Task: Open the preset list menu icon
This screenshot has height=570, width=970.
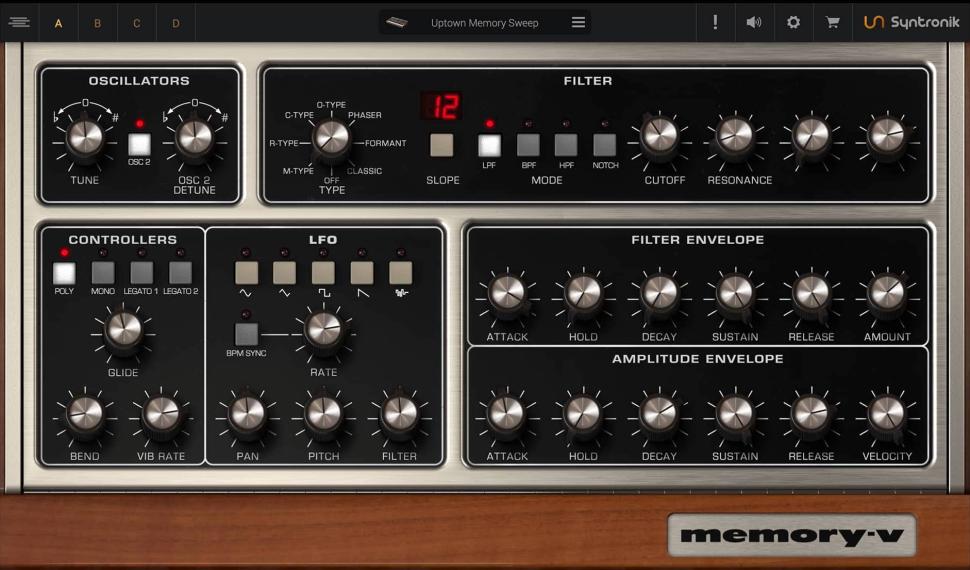Action: tap(578, 22)
